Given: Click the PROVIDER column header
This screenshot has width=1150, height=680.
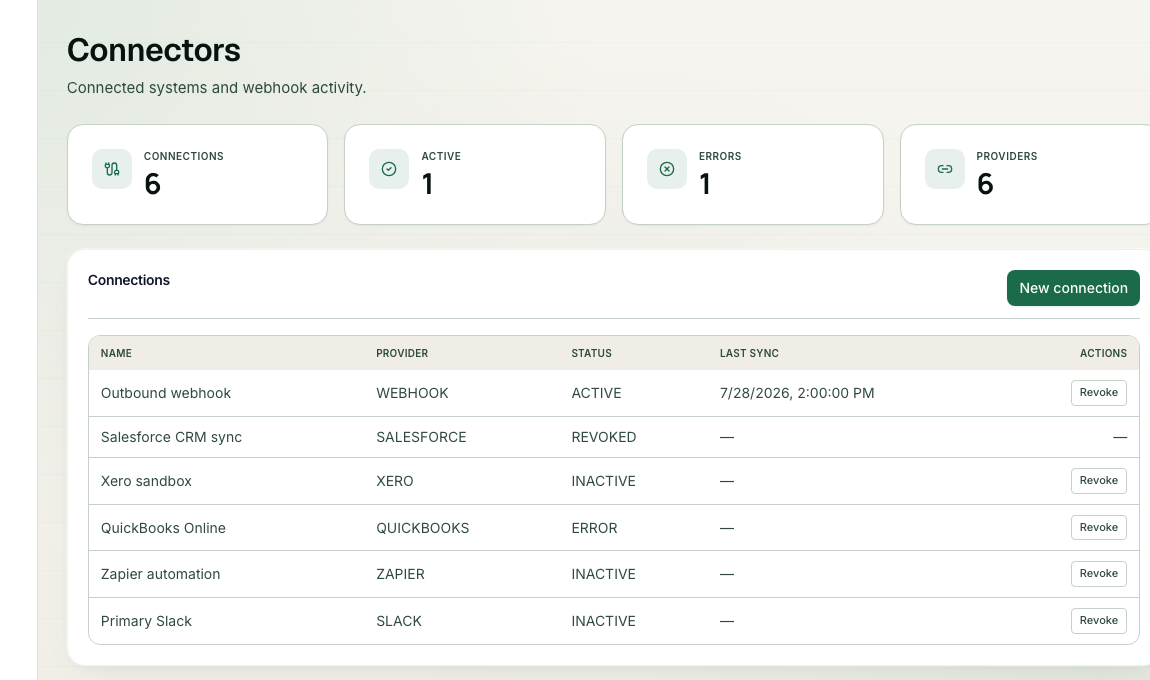Looking at the screenshot, I should 402,354.
